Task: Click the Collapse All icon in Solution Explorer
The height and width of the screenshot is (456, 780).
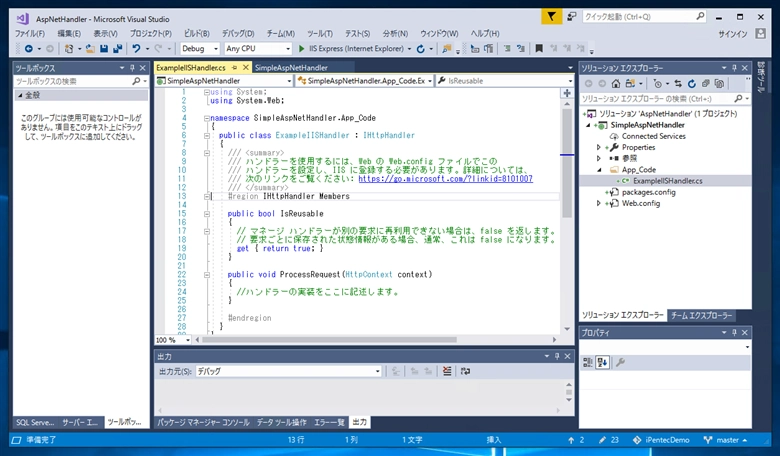Action: [x=705, y=84]
